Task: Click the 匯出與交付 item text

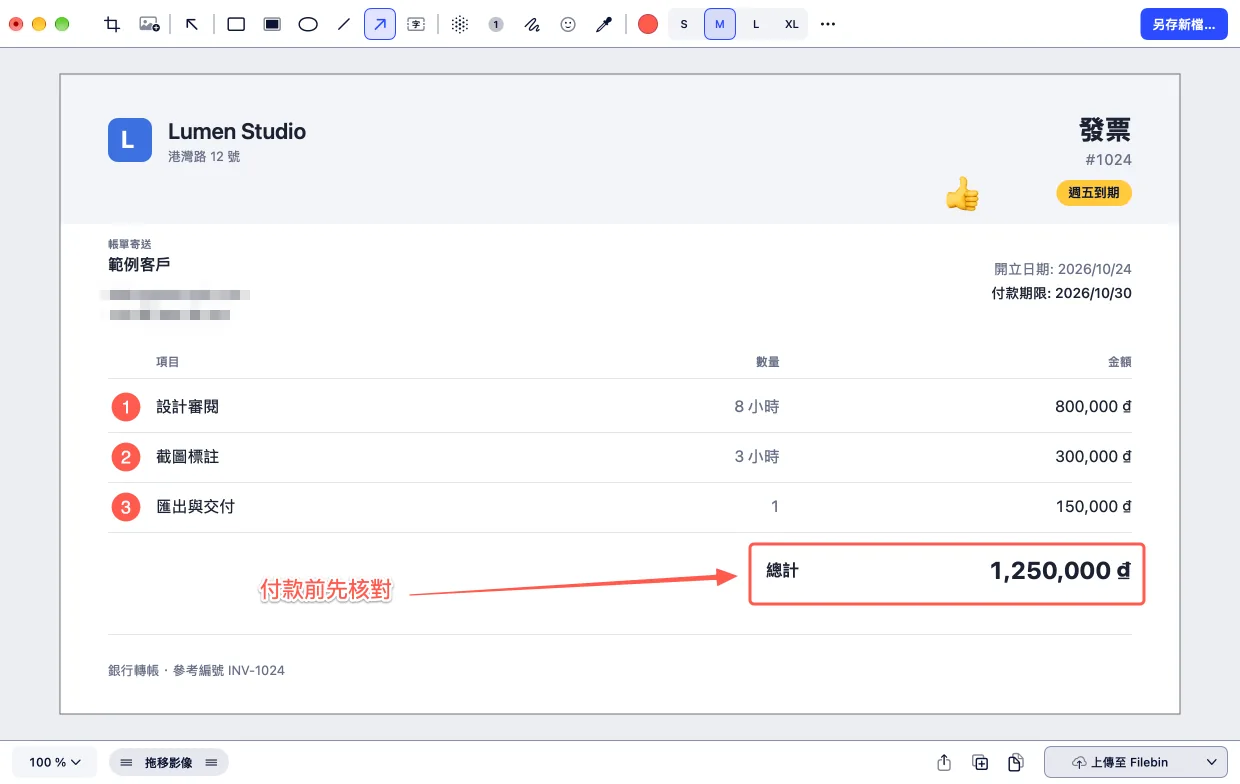Action: (x=196, y=507)
